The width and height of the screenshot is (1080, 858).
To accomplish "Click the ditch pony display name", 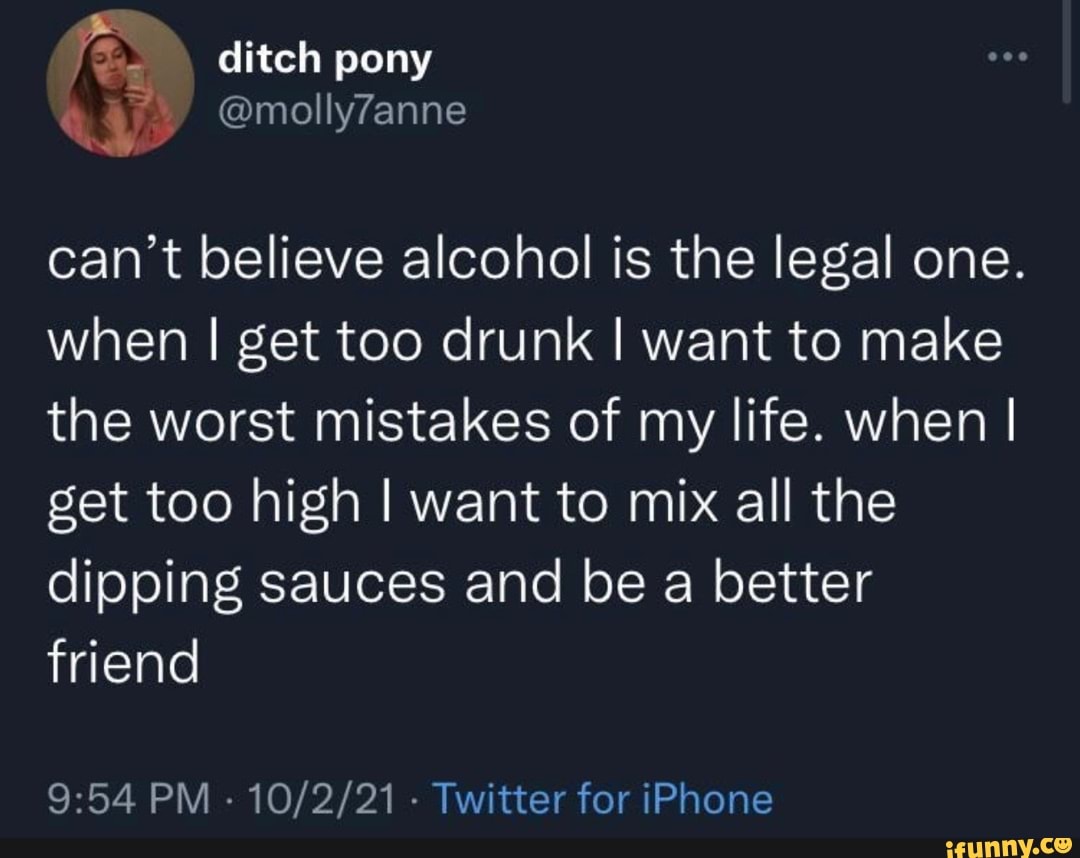I will 324,60.
